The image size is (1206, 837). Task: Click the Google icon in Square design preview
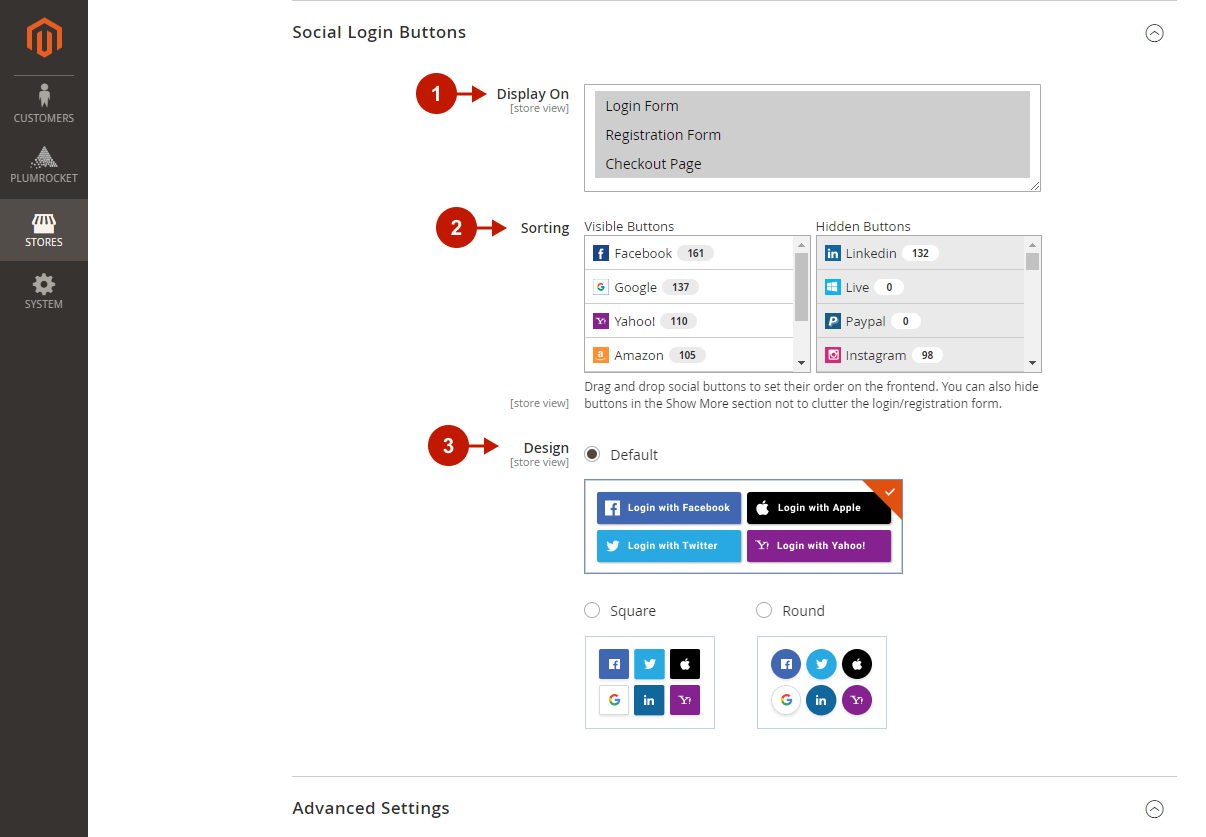tap(614, 700)
